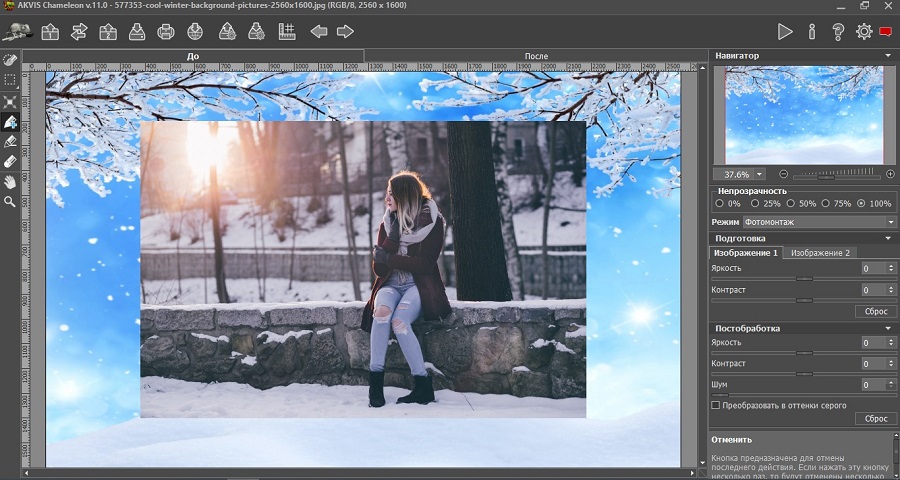The width and height of the screenshot is (900, 480).
Task: Click the swap images arrows icon
Action: (78, 32)
